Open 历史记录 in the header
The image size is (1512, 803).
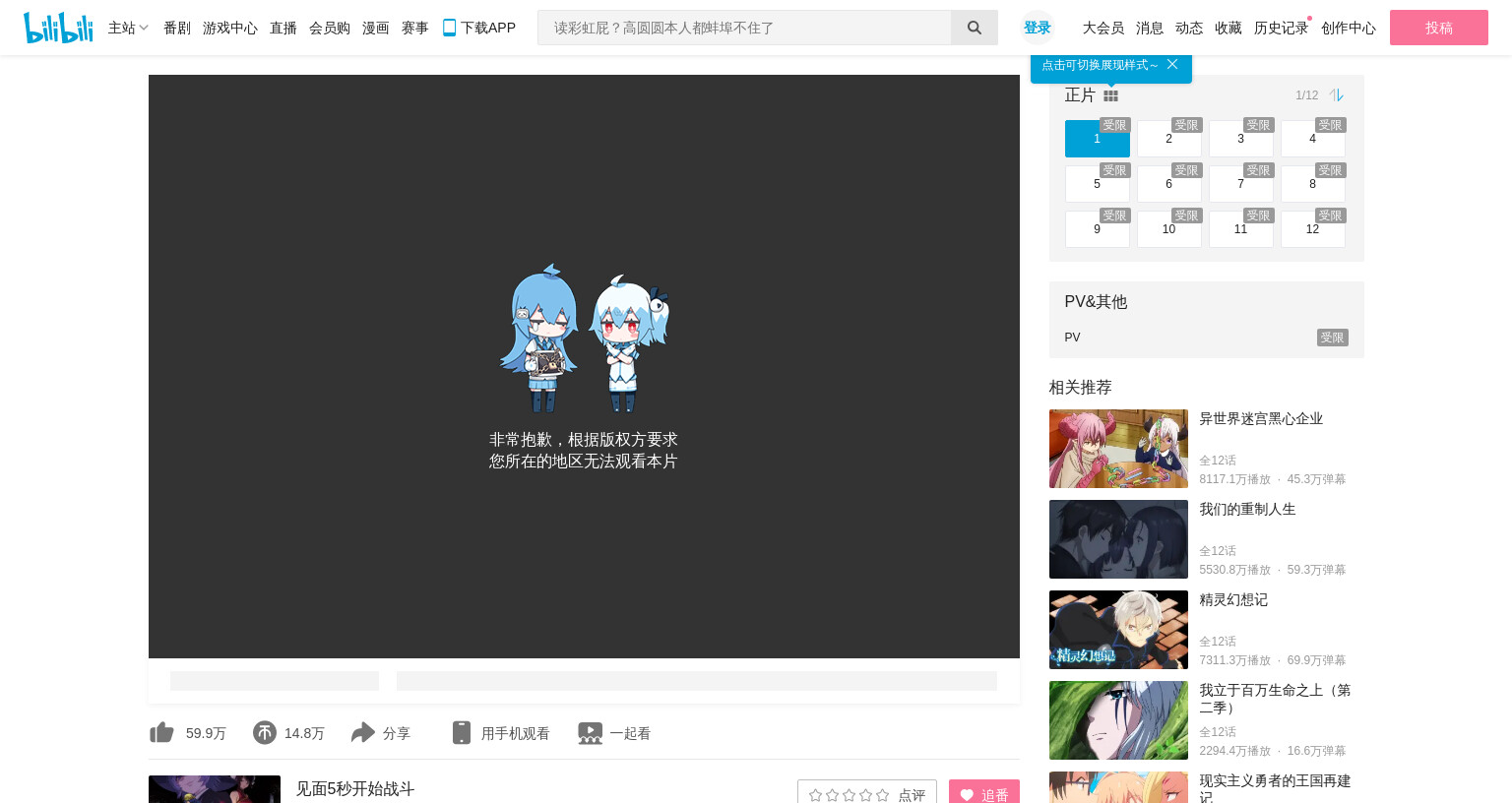click(x=1282, y=28)
